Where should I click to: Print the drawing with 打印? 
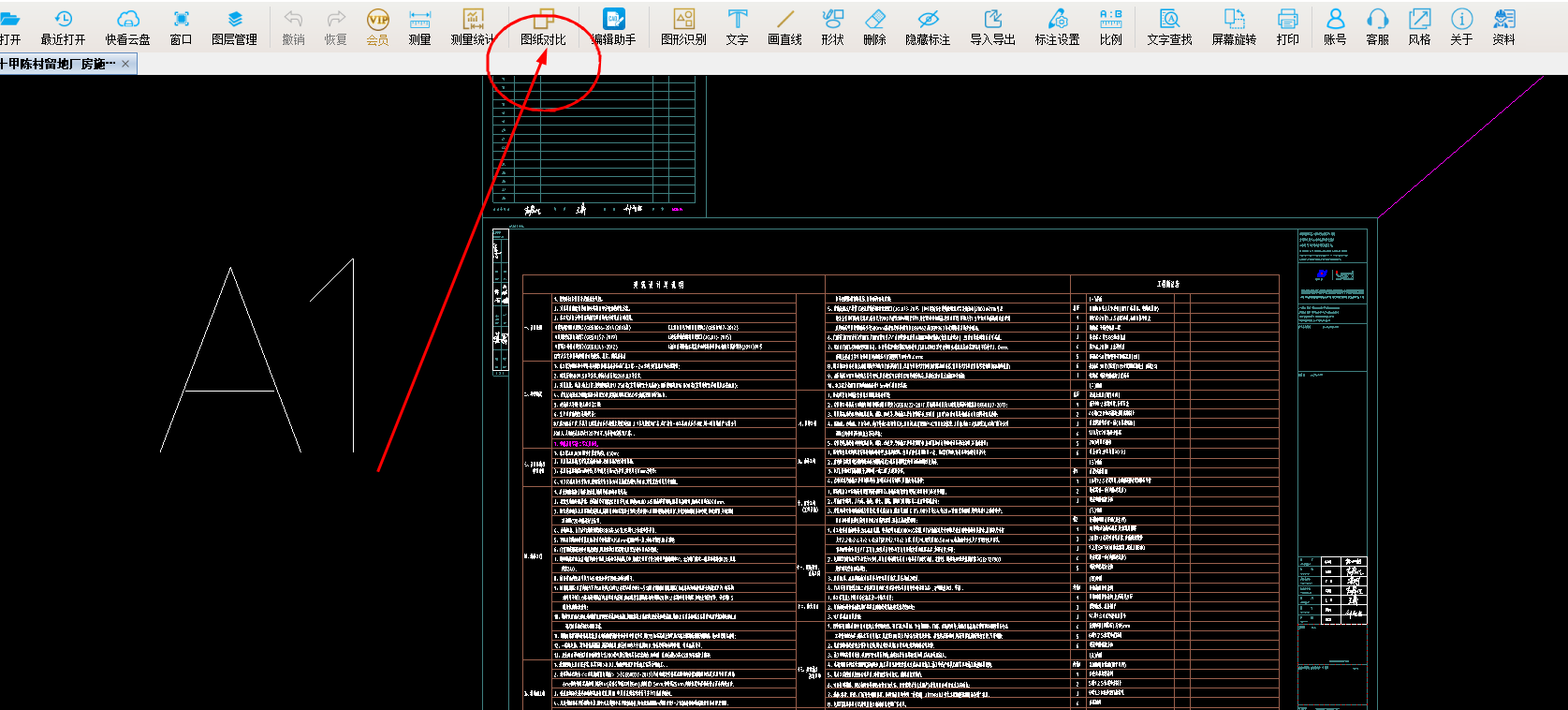1287,26
